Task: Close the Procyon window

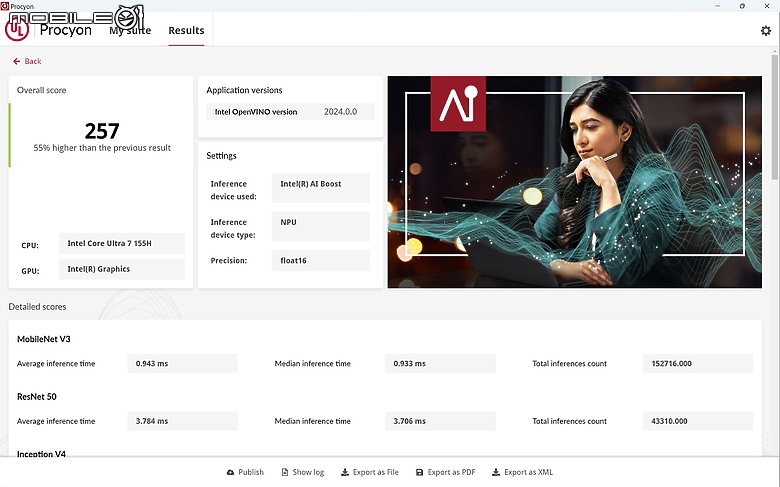Action: [767, 6]
